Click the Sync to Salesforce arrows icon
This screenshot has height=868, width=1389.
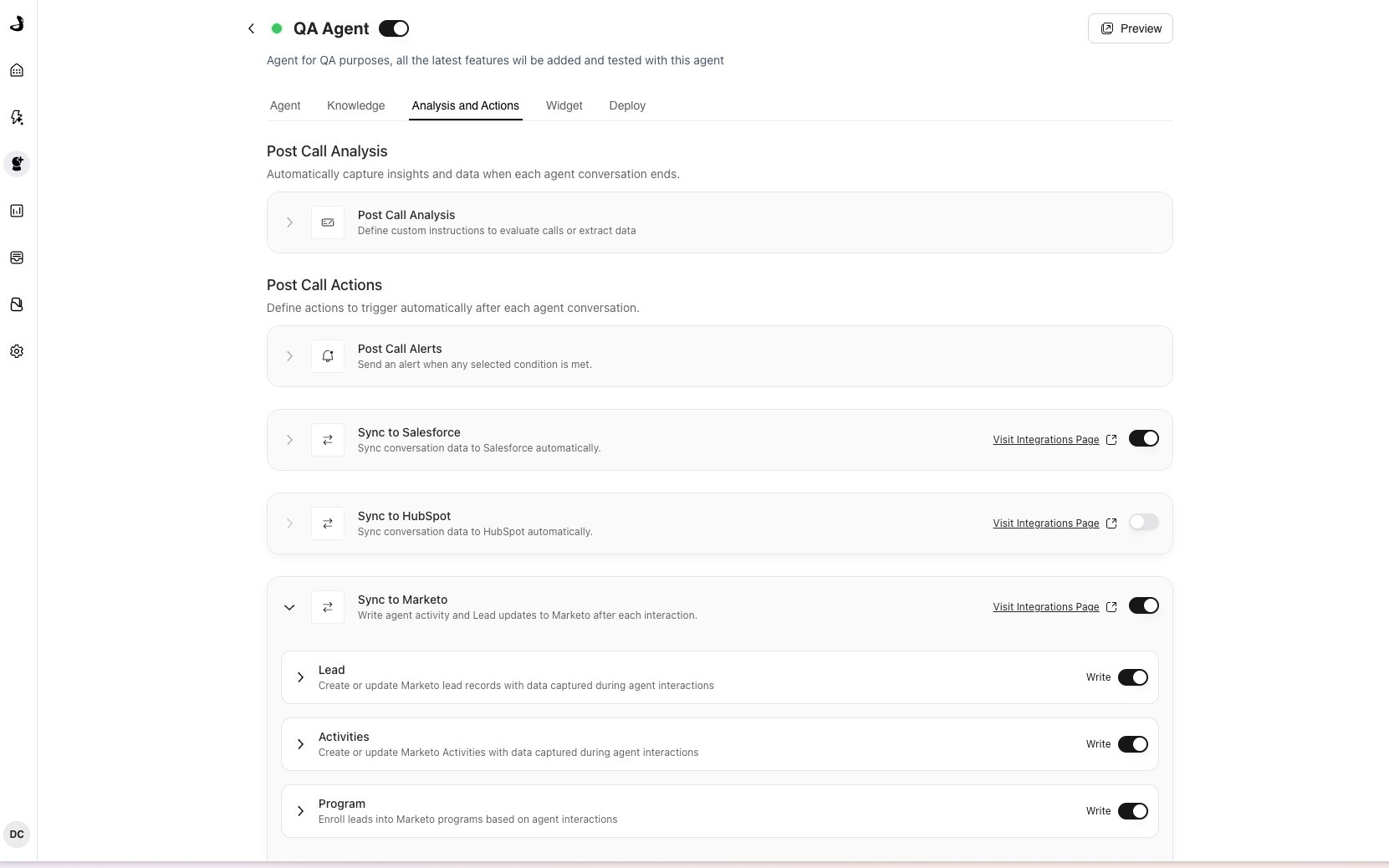[328, 440]
